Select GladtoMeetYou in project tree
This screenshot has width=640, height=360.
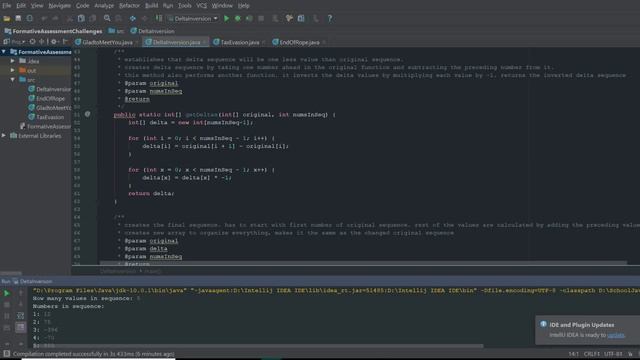coord(49,108)
